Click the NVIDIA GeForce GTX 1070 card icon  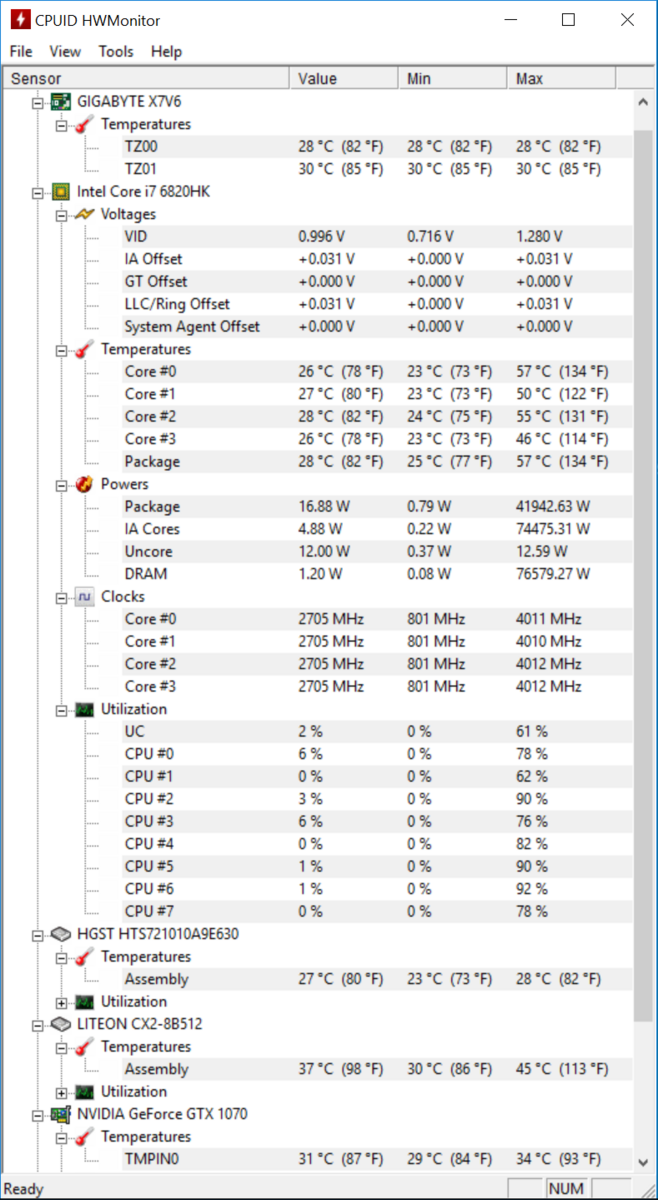pos(60,1114)
